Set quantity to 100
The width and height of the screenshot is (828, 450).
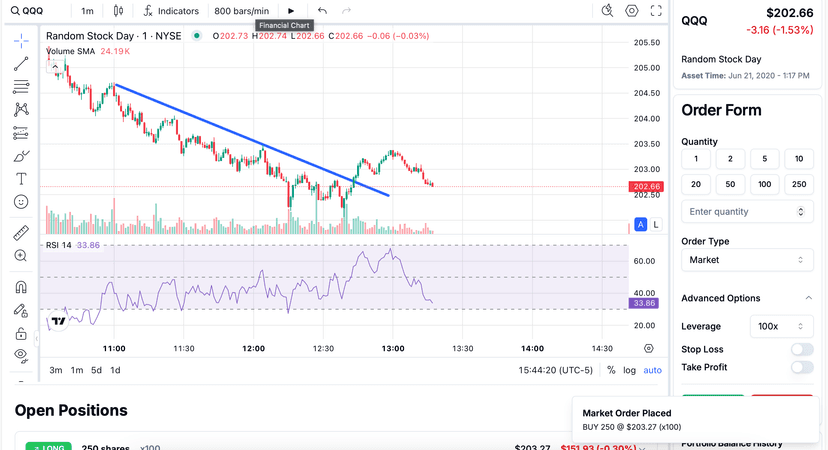765,184
